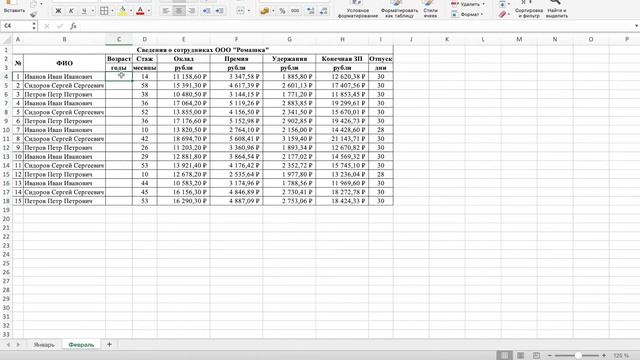
Task: Apply the accounting currency number format
Action: 264,11
